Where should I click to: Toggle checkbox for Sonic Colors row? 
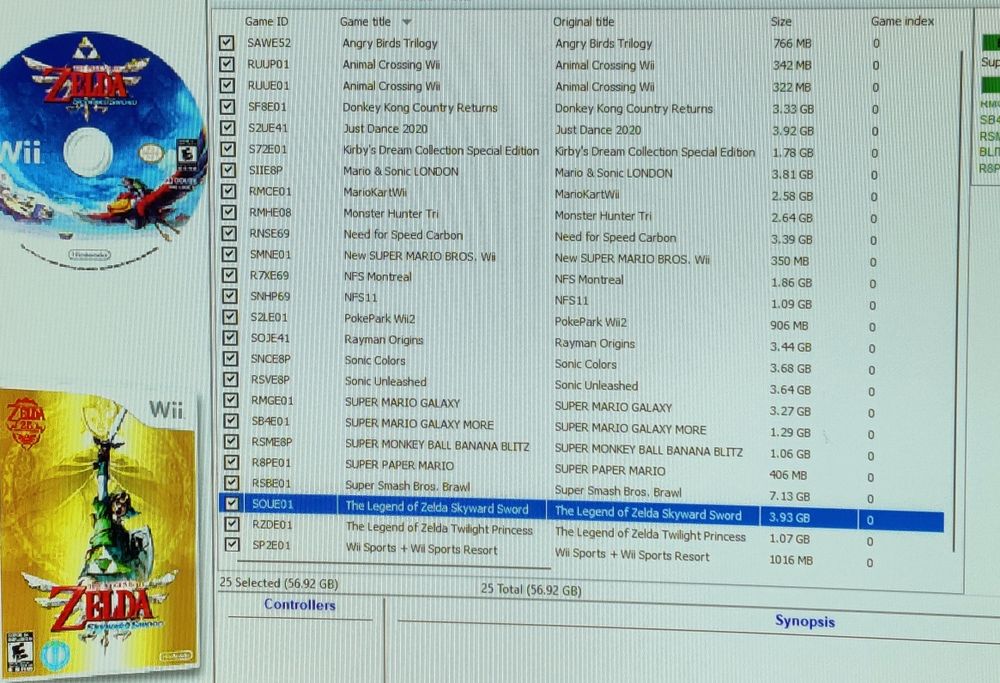230,358
